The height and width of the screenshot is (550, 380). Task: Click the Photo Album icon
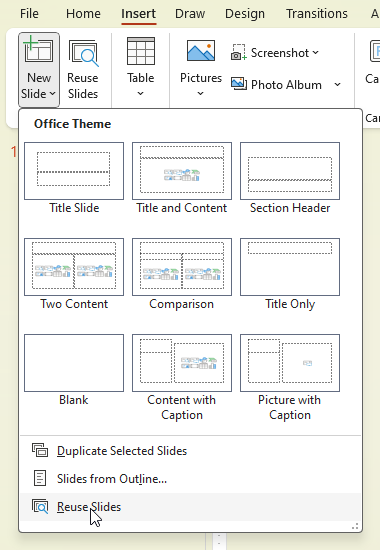coord(239,84)
